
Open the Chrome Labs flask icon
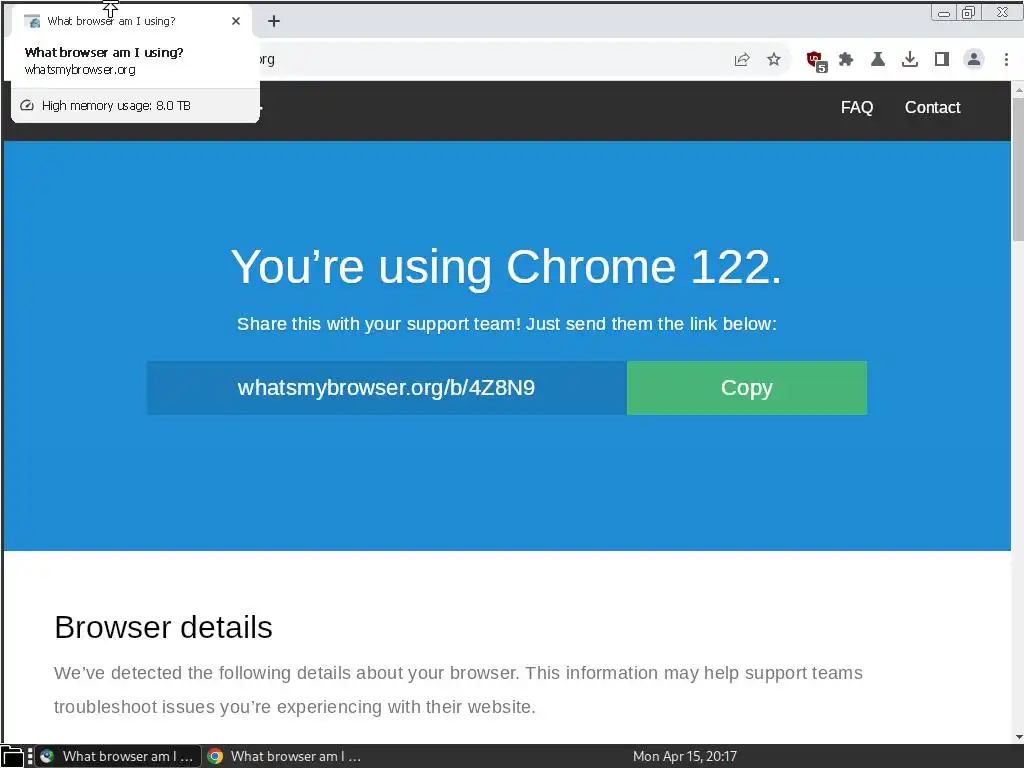tap(878, 59)
